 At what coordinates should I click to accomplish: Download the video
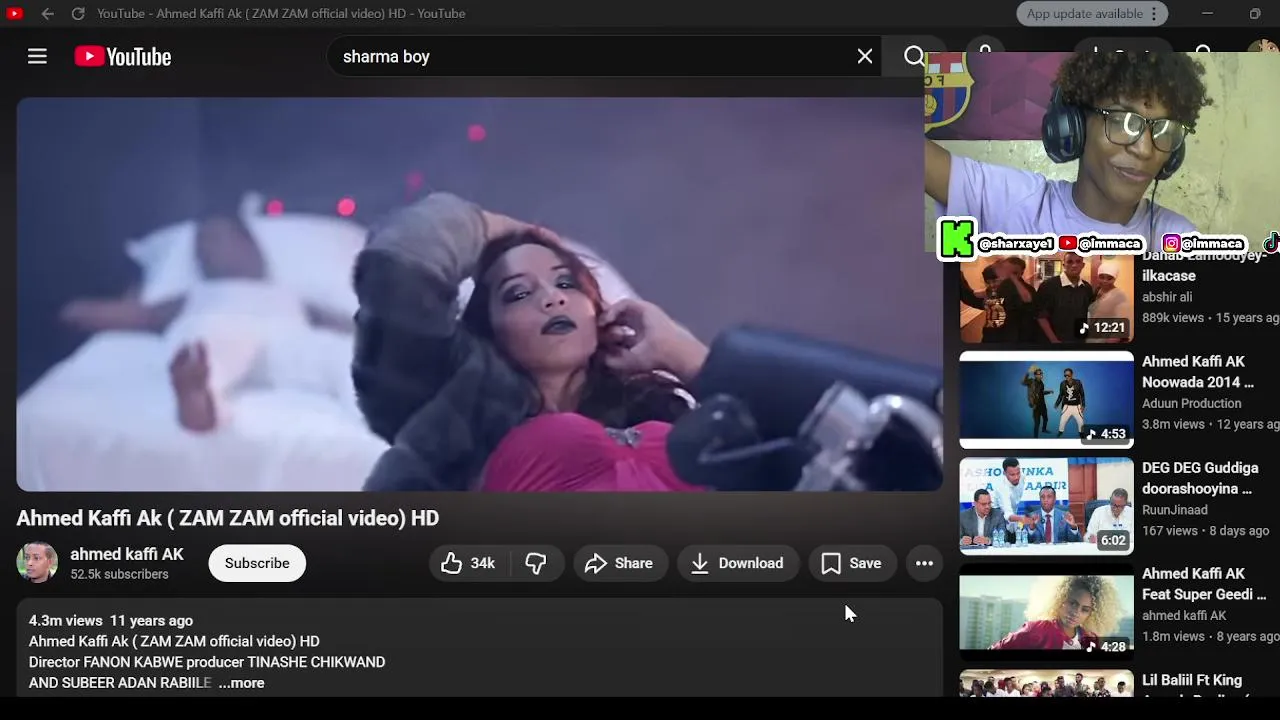point(738,563)
